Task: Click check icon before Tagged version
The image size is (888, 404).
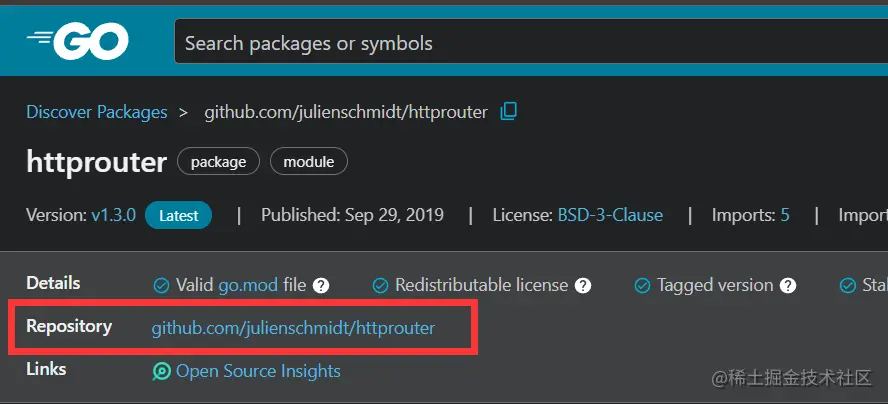Action: pyautogui.click(x=642, y=286)
